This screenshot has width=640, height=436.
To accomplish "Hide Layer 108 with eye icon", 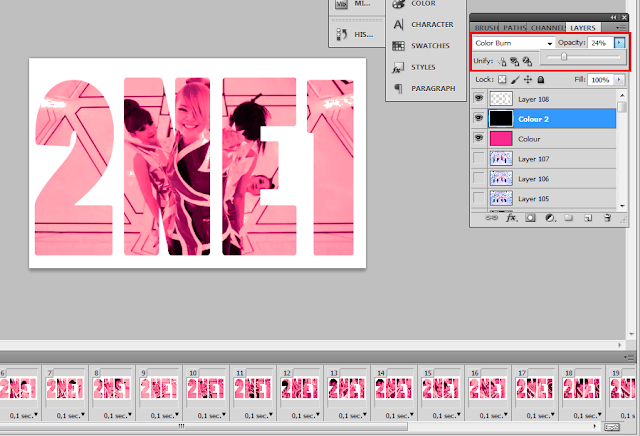I will [478, 98].
